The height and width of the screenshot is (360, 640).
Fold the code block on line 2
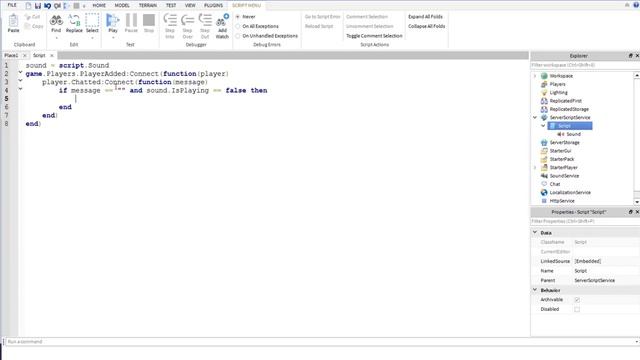(x=20, y=72)
